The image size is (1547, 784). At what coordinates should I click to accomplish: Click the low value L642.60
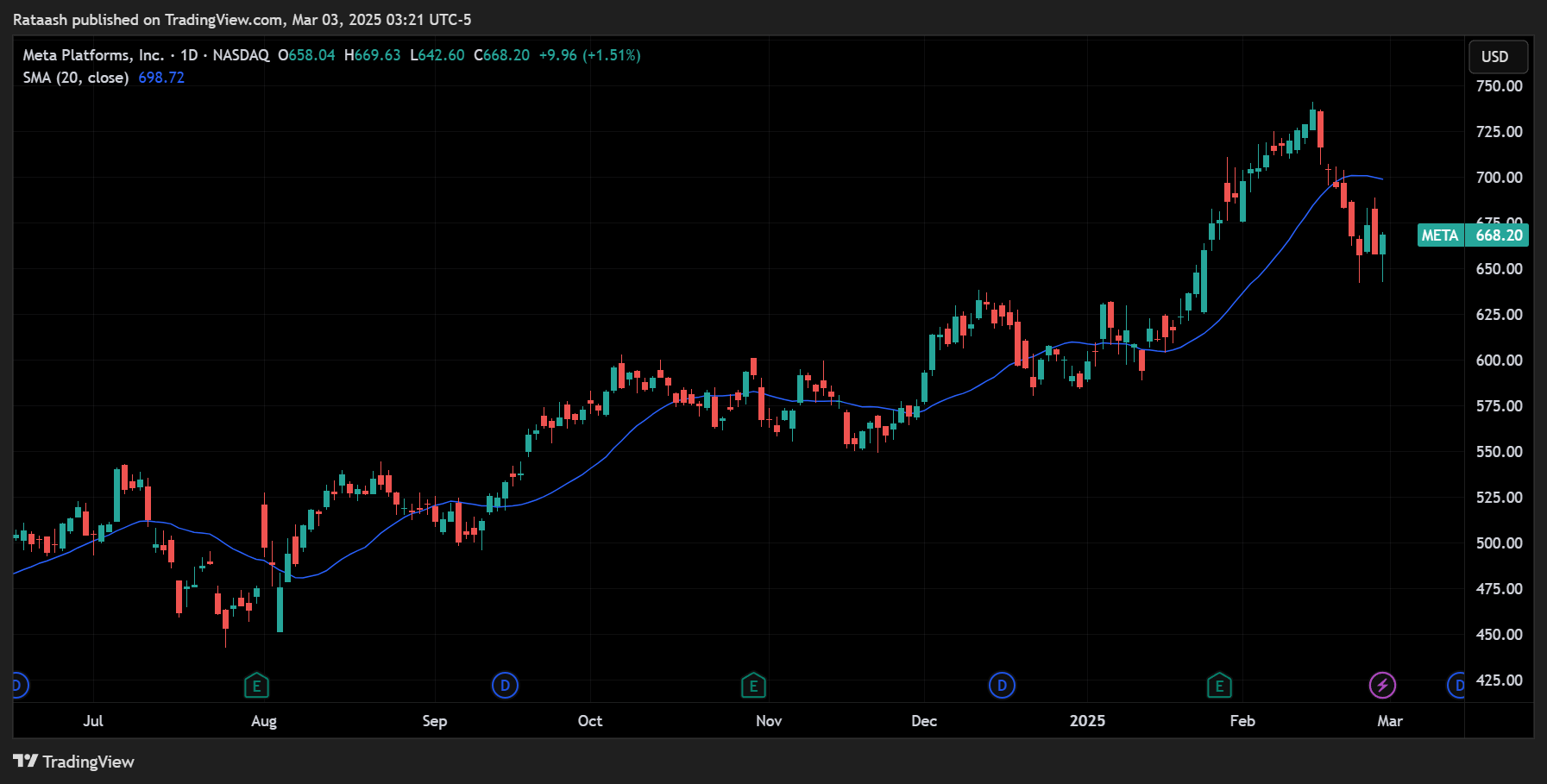[437, 55]
